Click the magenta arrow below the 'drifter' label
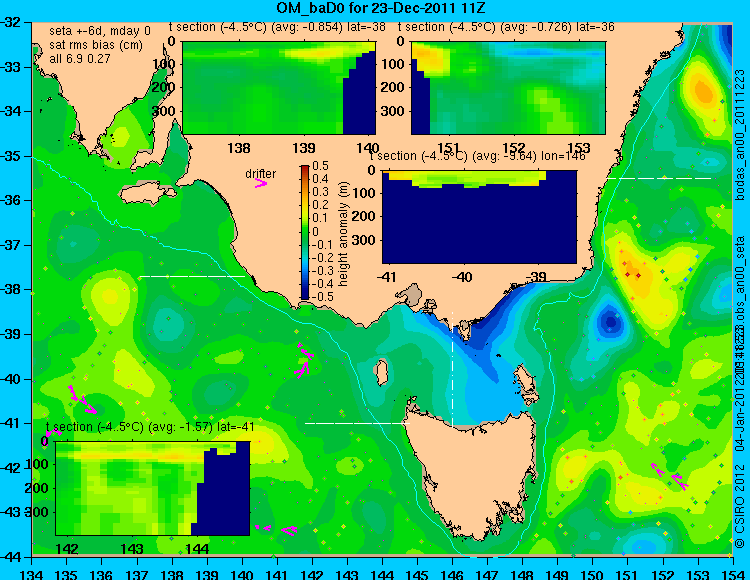 [x=261, y=183]
